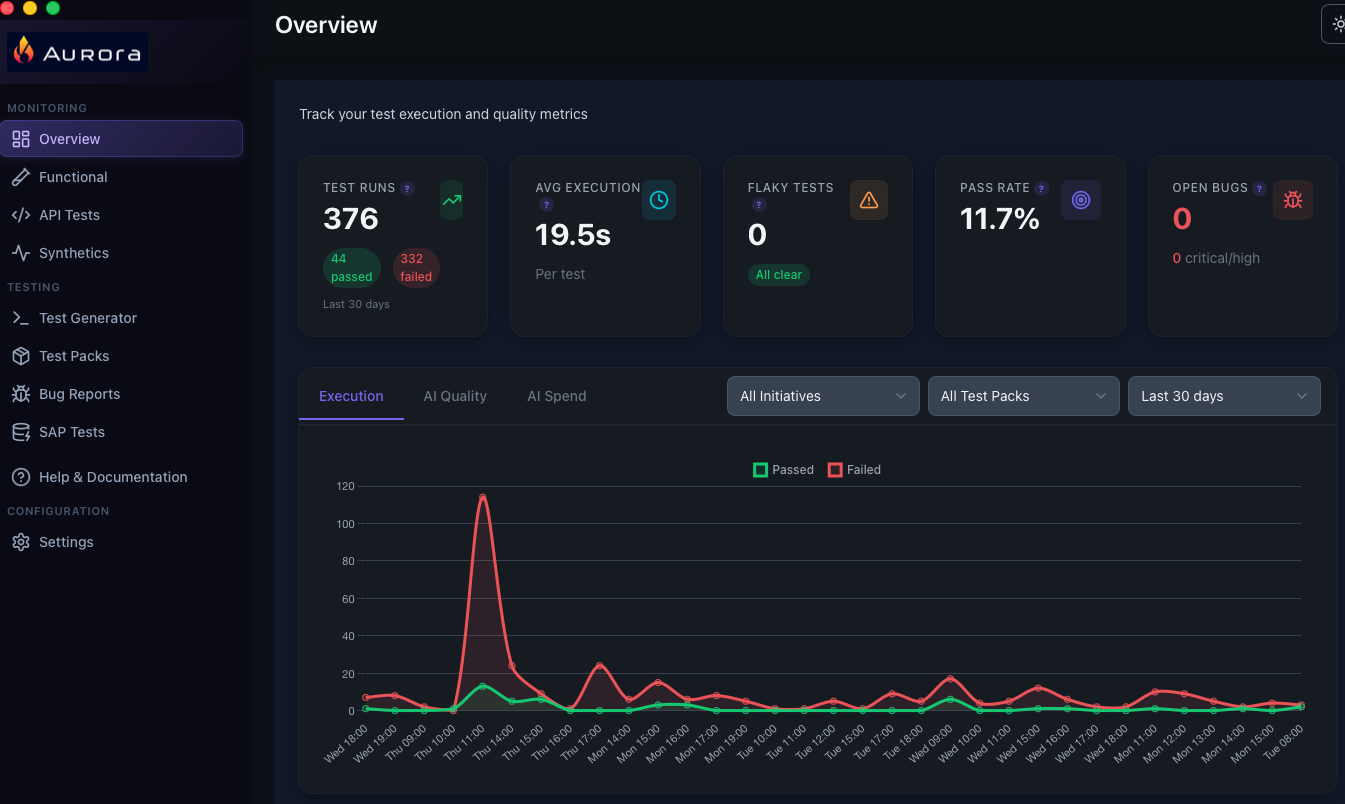This screenshot has height=804, width=1345.
Task: Click the Last 30 days caption under Test Runs
Action: 356,304
